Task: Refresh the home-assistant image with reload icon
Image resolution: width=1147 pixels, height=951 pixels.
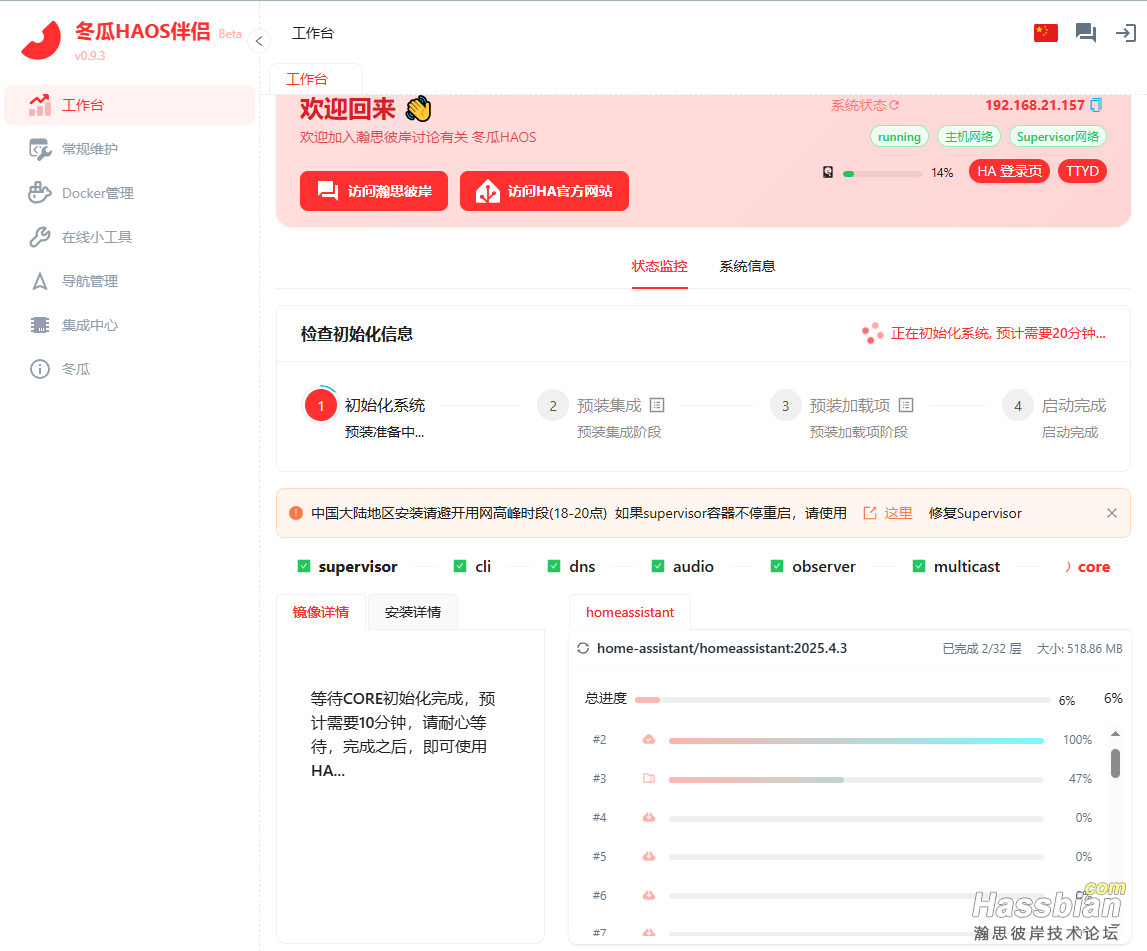Action: 583,648
